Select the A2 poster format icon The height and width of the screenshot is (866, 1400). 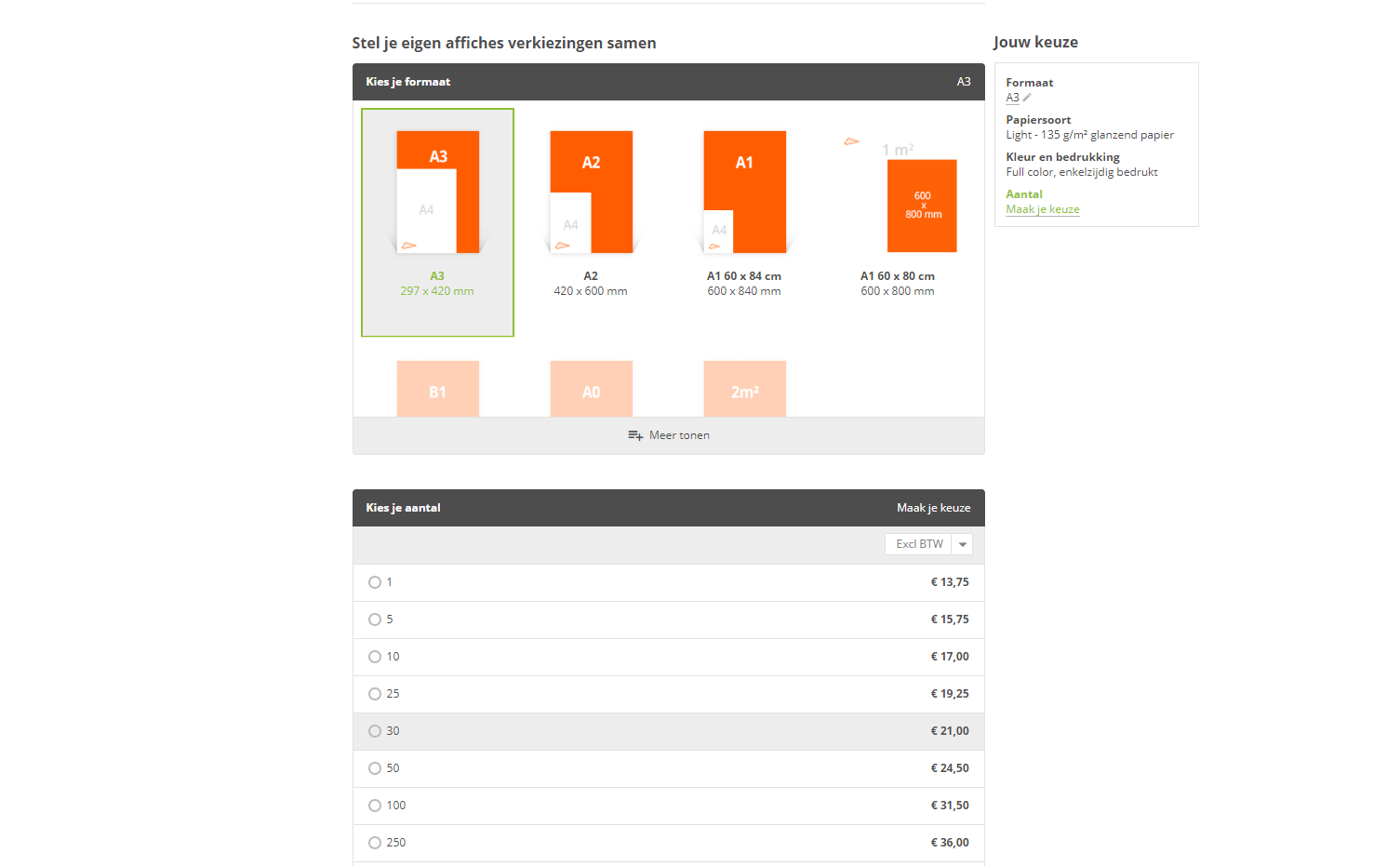pos(591,192)
